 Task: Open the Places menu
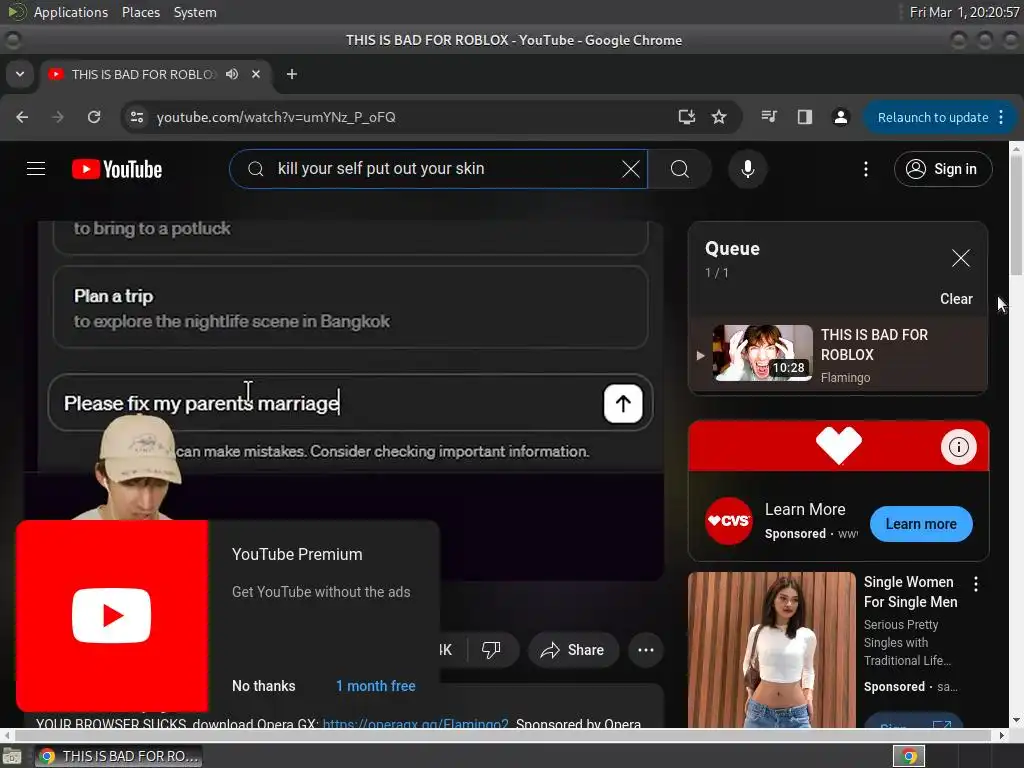click(140, 12)
